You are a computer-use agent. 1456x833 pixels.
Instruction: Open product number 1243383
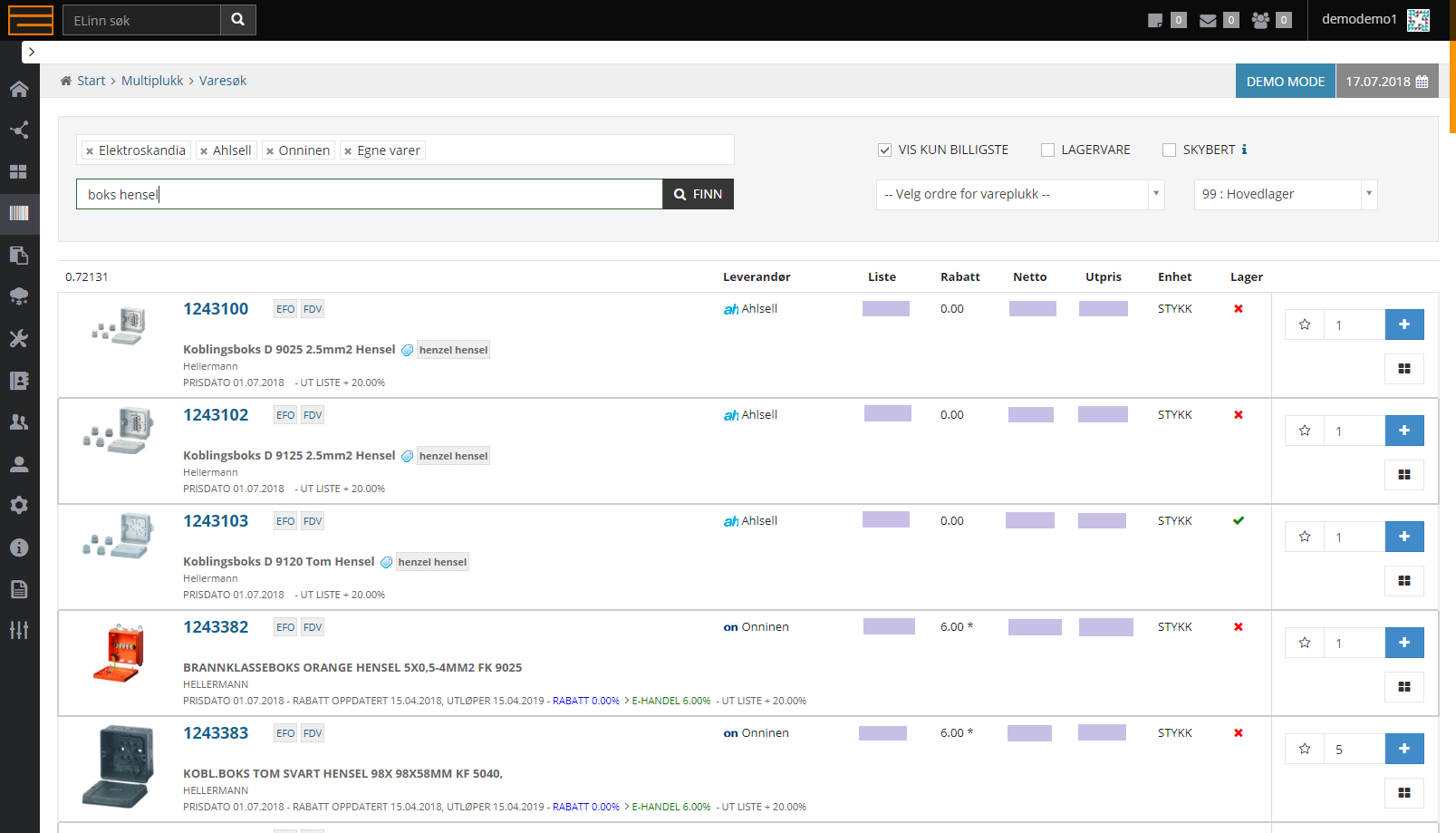(216, 733)
